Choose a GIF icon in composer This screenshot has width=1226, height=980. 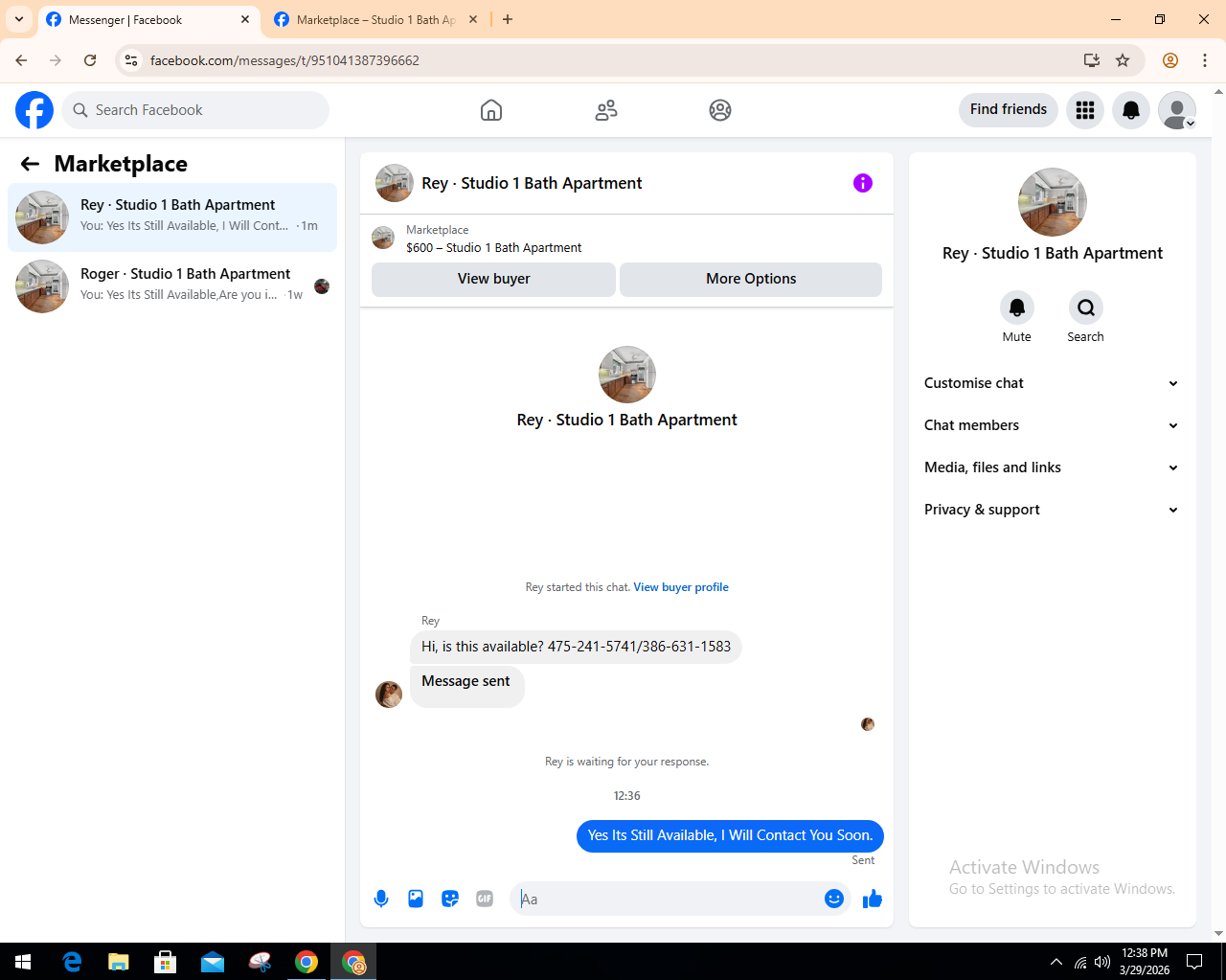click(x=485, y=899)
